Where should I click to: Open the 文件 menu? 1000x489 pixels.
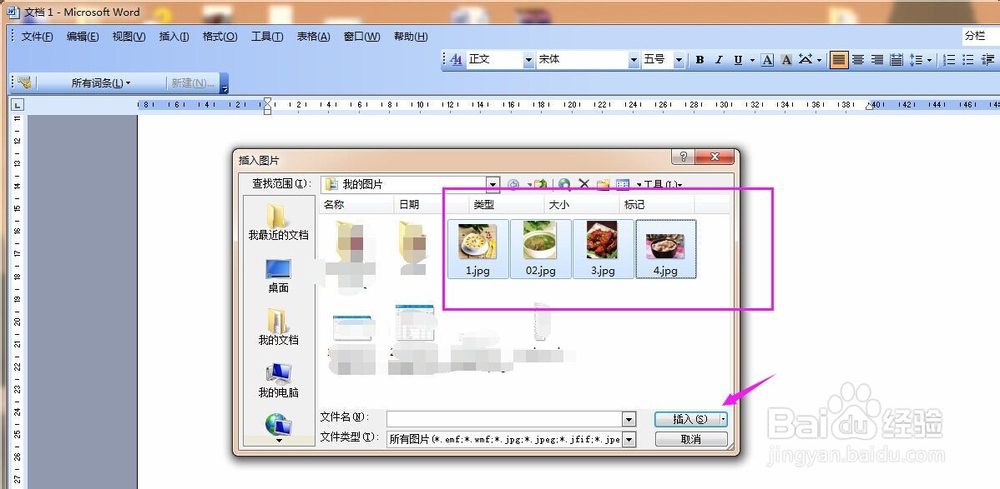[x=37, y=36]
